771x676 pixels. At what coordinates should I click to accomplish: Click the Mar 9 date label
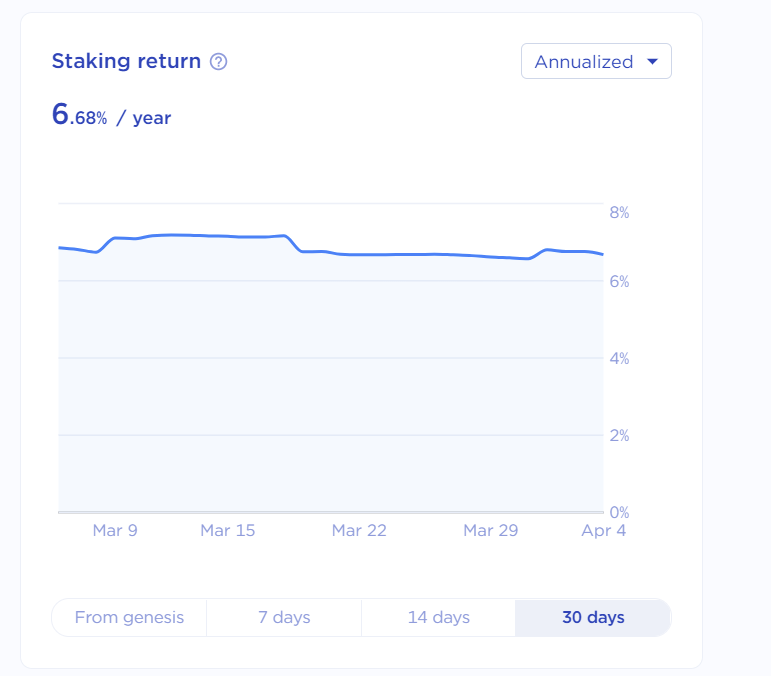[115, 531]
